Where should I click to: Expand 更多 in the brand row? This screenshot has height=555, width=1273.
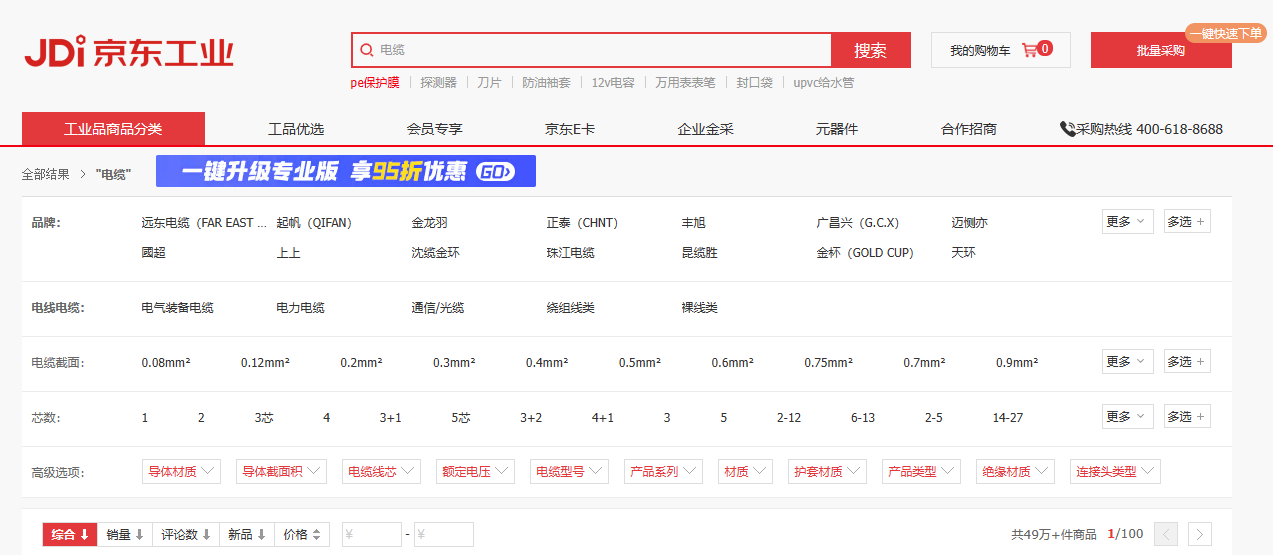click(x=1126, y=222)
